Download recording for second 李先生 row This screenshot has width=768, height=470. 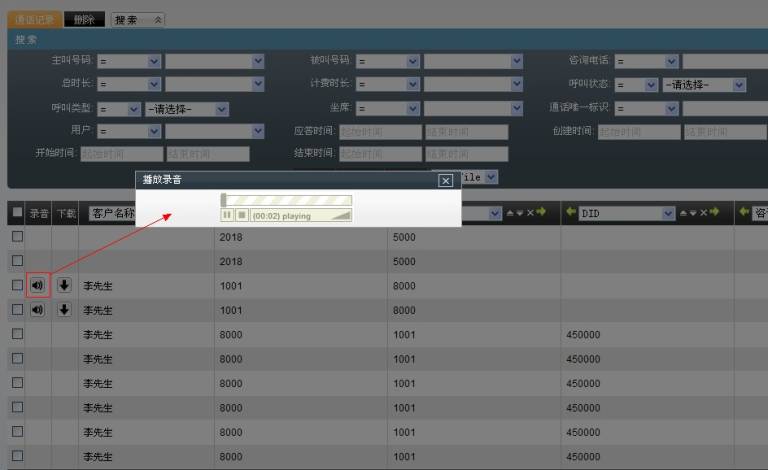click(64, 310)
